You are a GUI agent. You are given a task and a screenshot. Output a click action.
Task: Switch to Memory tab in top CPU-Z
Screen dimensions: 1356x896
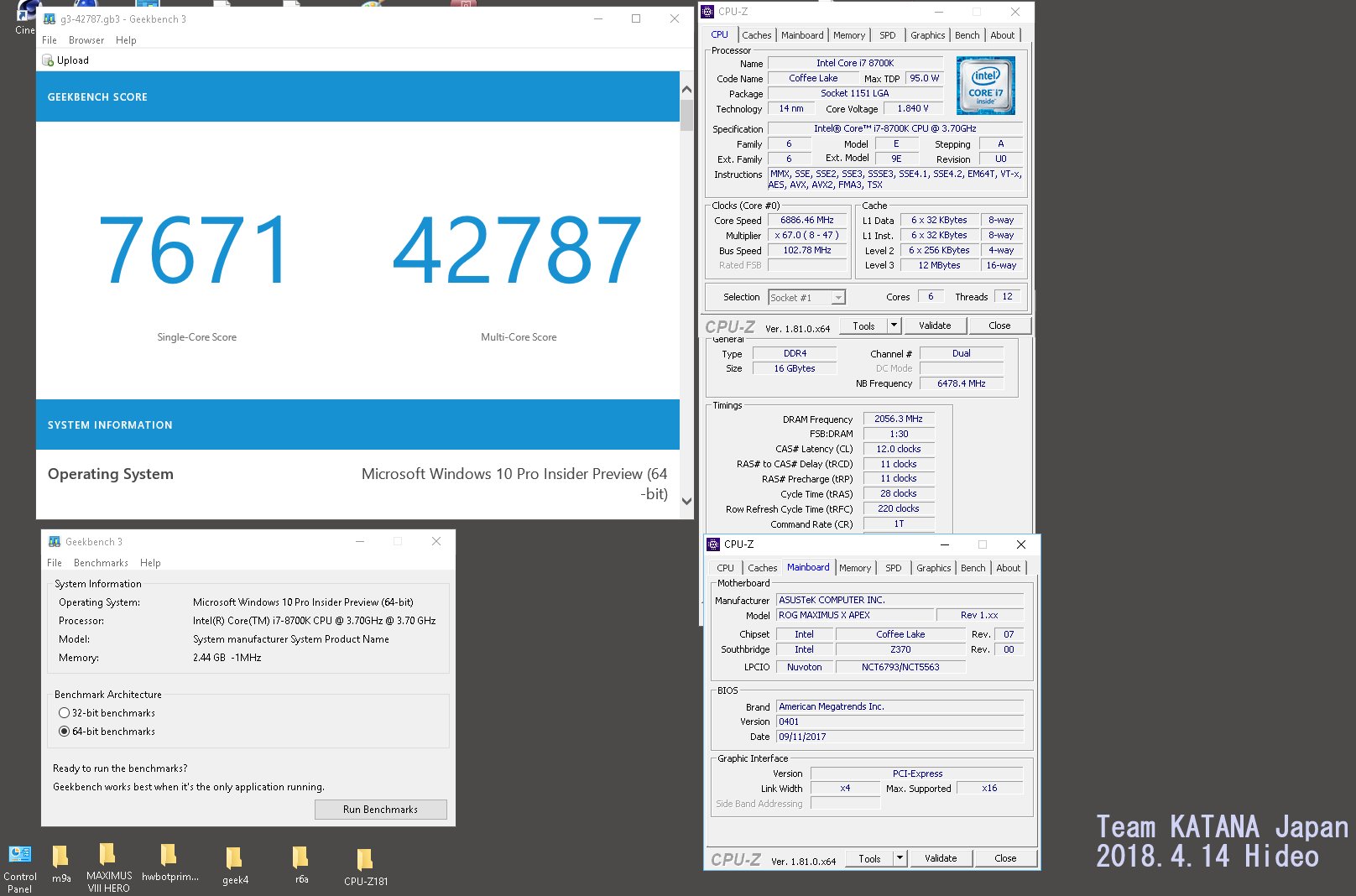coord(849,35)
